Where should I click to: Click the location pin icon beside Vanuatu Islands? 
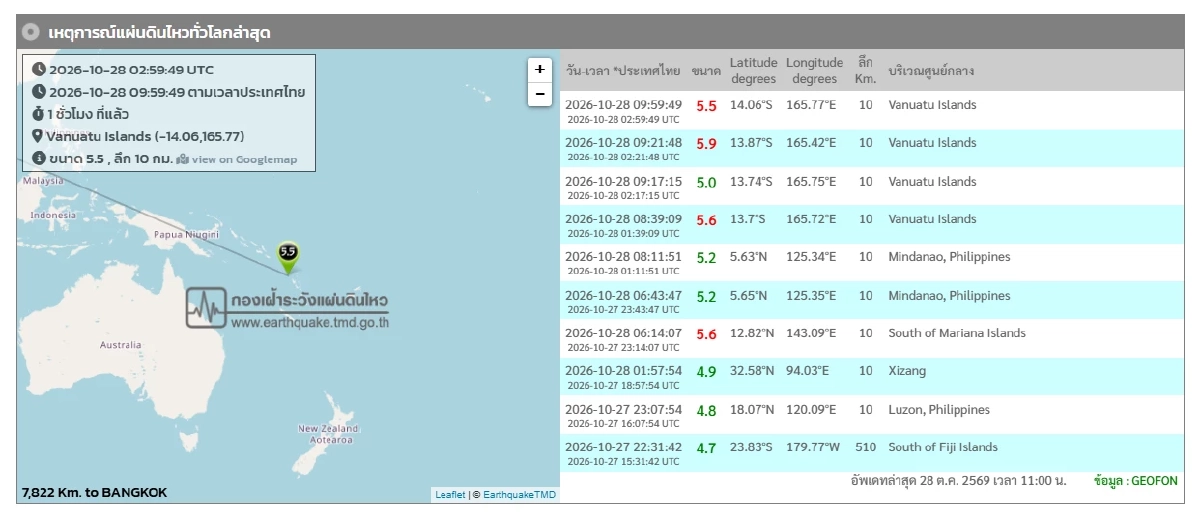(38, 136)
